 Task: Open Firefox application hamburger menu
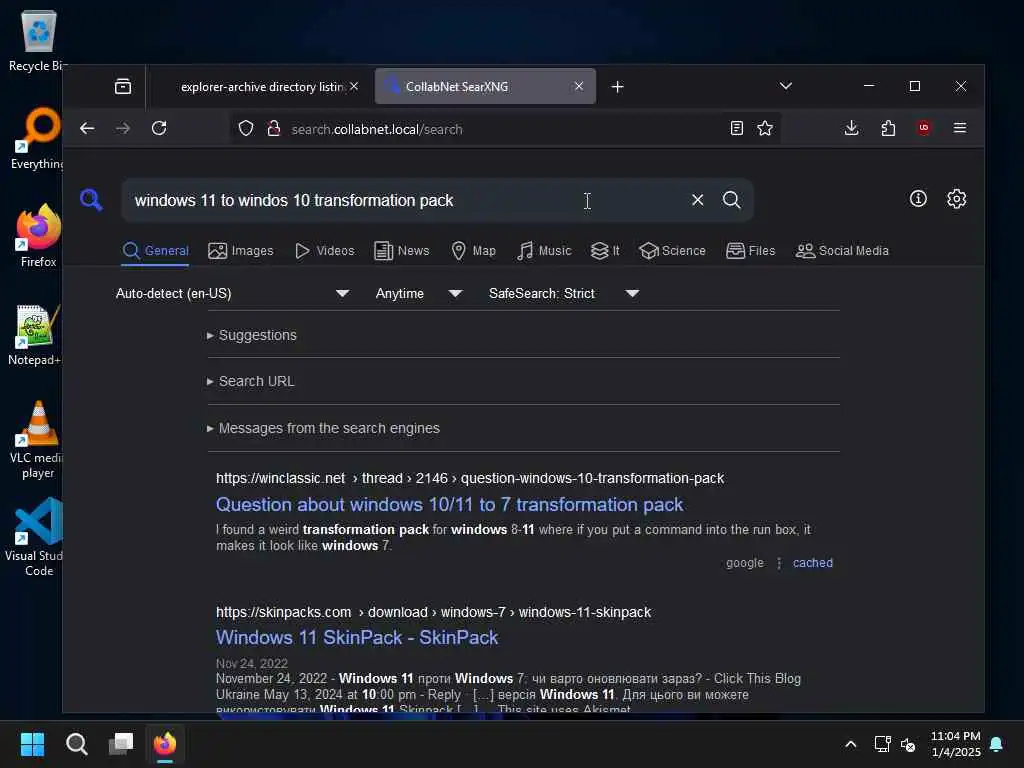tap(959, 128)
